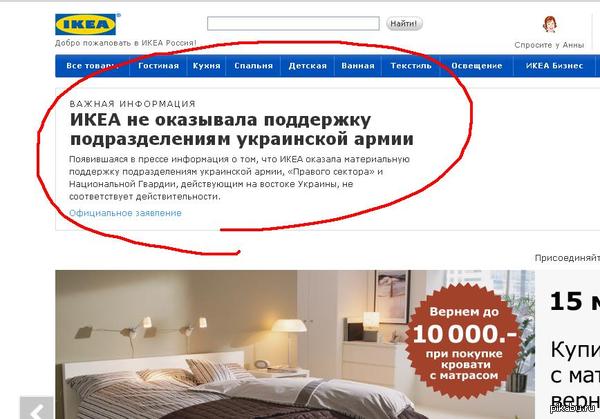Open the Текстиль category

[x=411, y=66]
